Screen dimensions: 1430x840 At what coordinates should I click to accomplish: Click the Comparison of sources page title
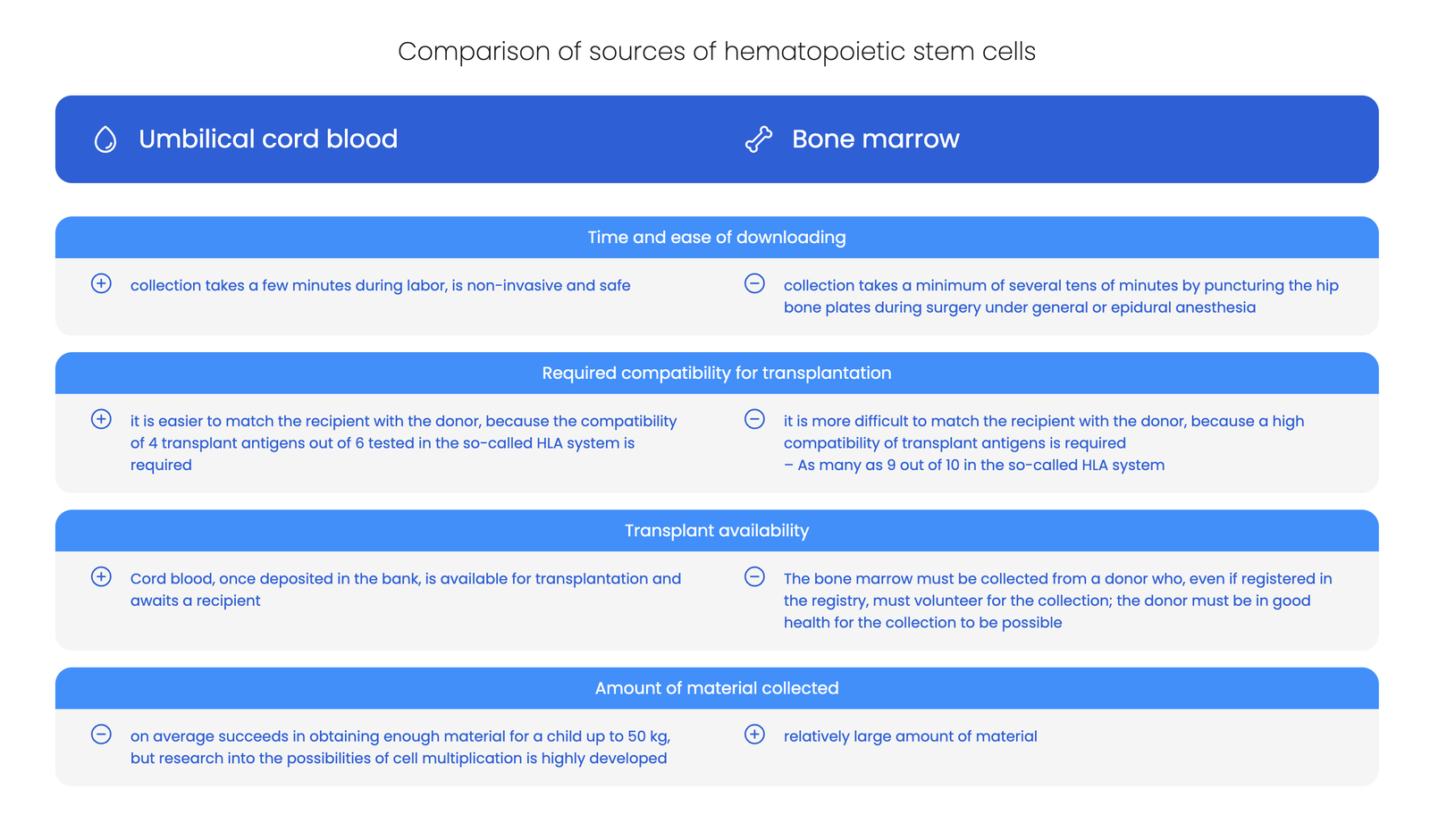tap(717, 52)
